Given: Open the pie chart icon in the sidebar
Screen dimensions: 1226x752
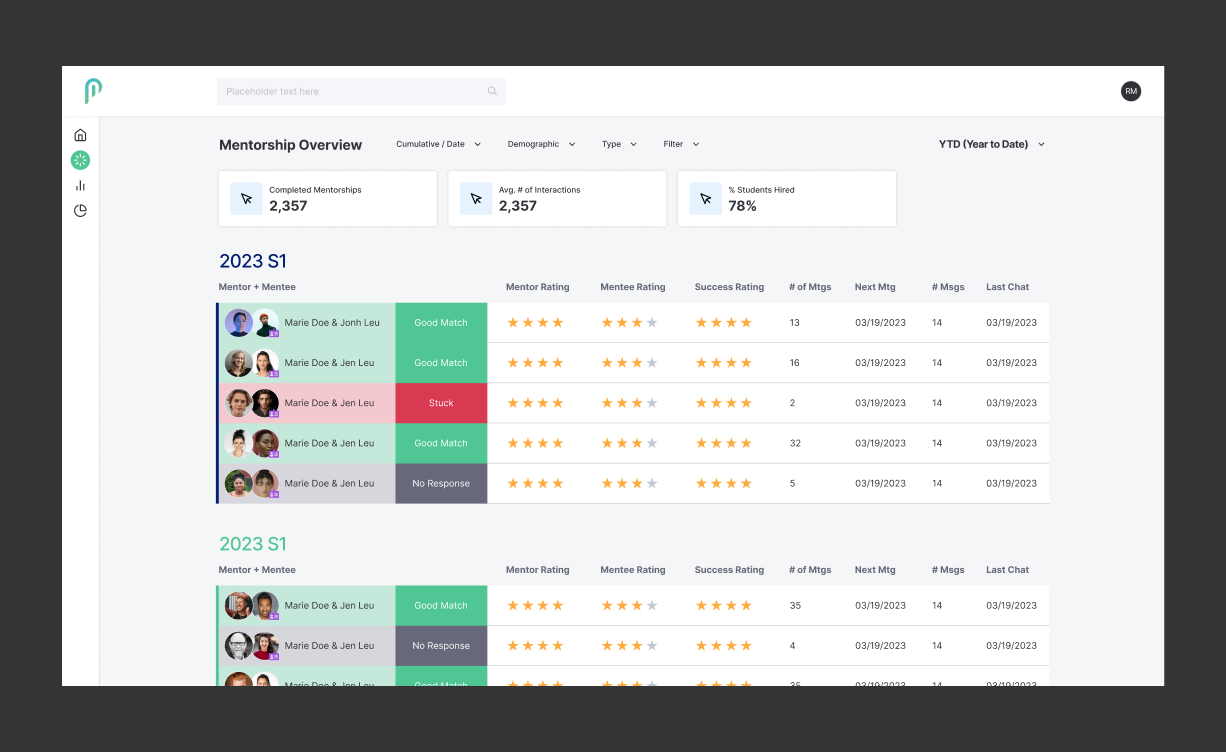Looking at the screenshot, I should point(80,211).
